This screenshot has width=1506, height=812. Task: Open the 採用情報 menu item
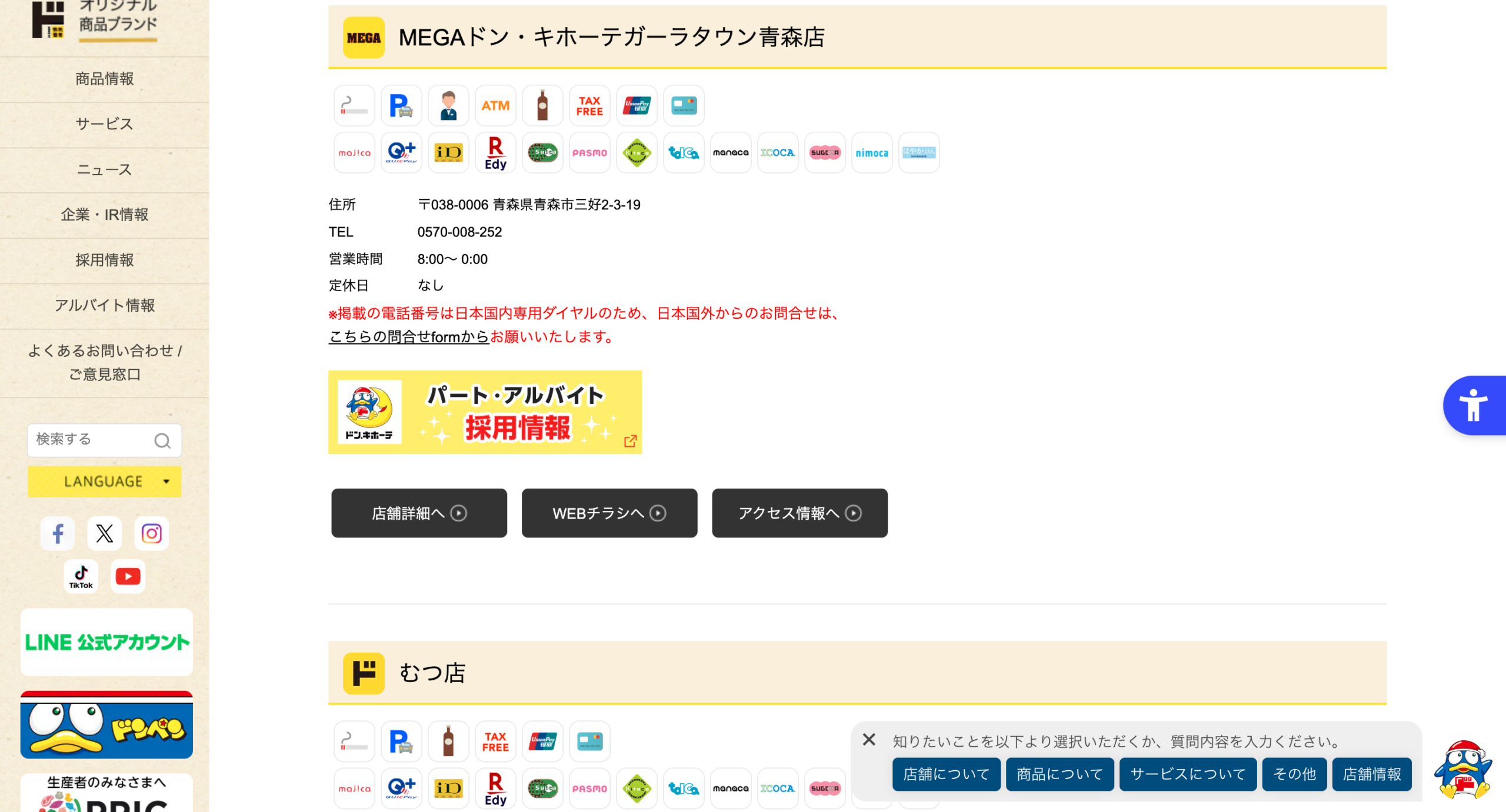coord(105,260)
